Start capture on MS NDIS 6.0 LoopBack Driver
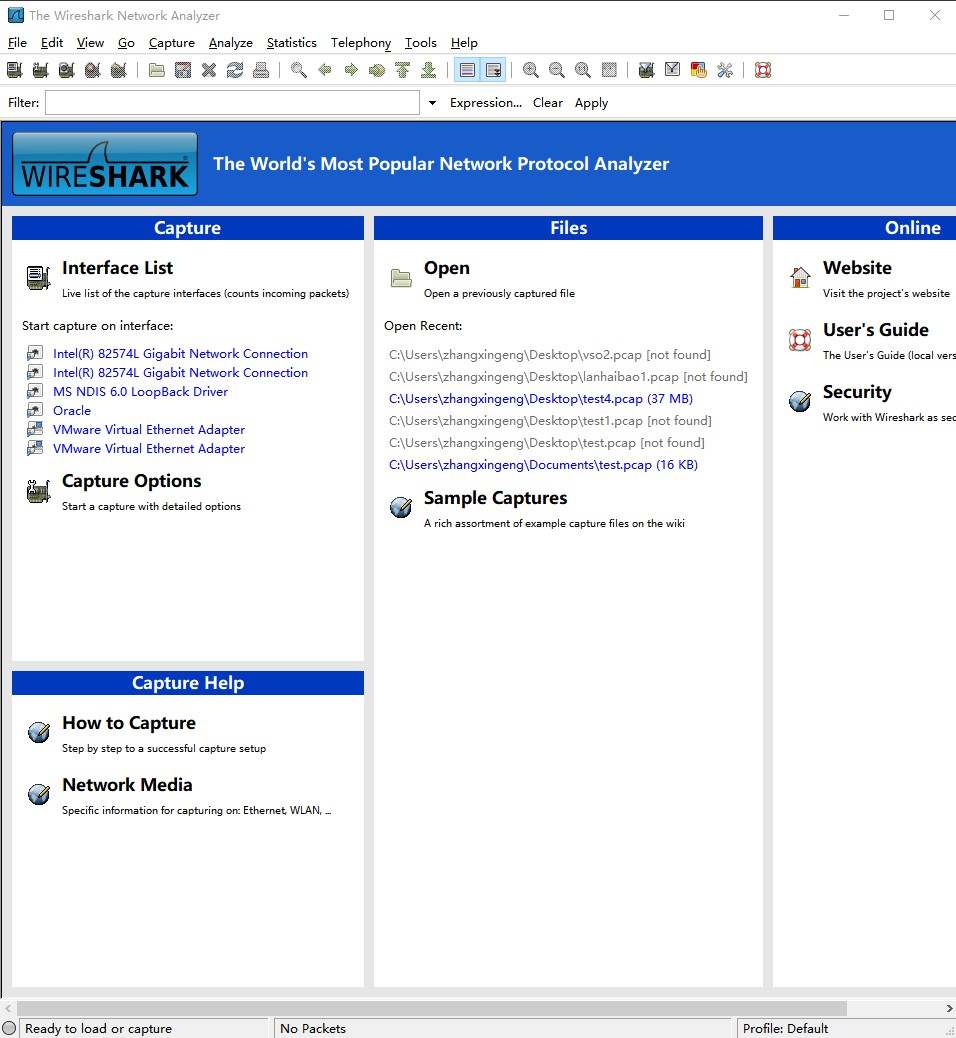 pyautogui.click(x=140, y=392)
